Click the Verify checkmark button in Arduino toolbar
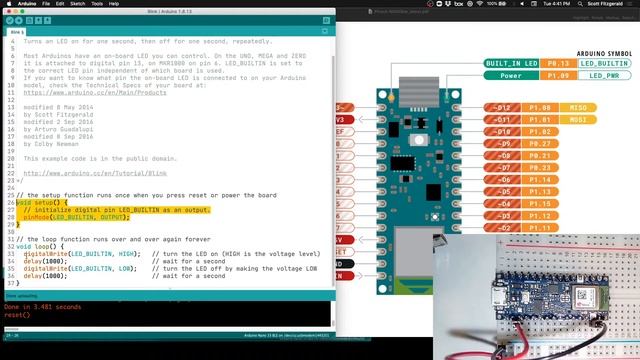The height and width of the screenshot is (360, 640). 10,20
